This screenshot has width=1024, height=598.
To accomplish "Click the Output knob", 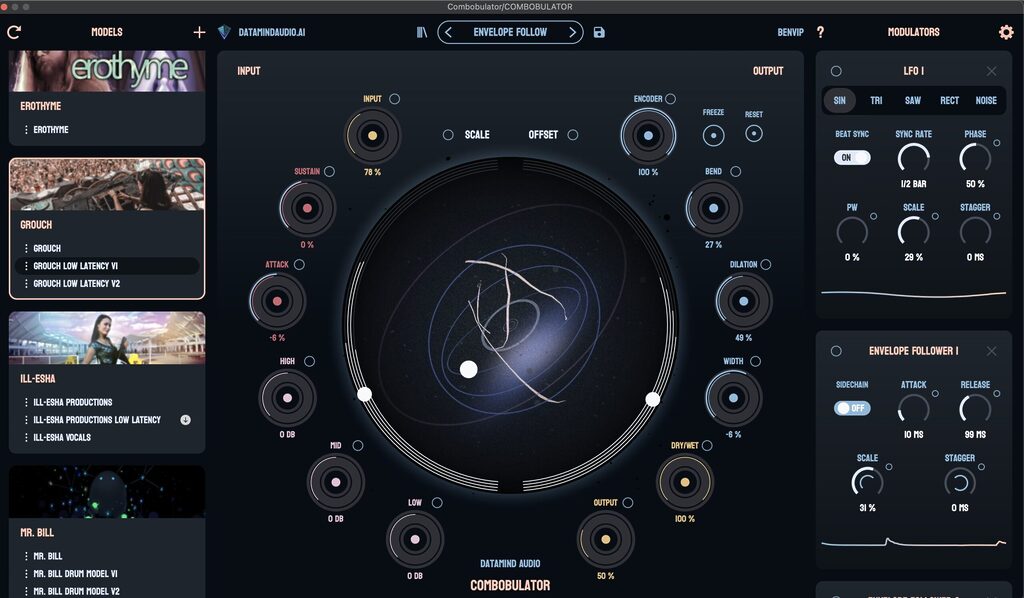I will [605, 539].
